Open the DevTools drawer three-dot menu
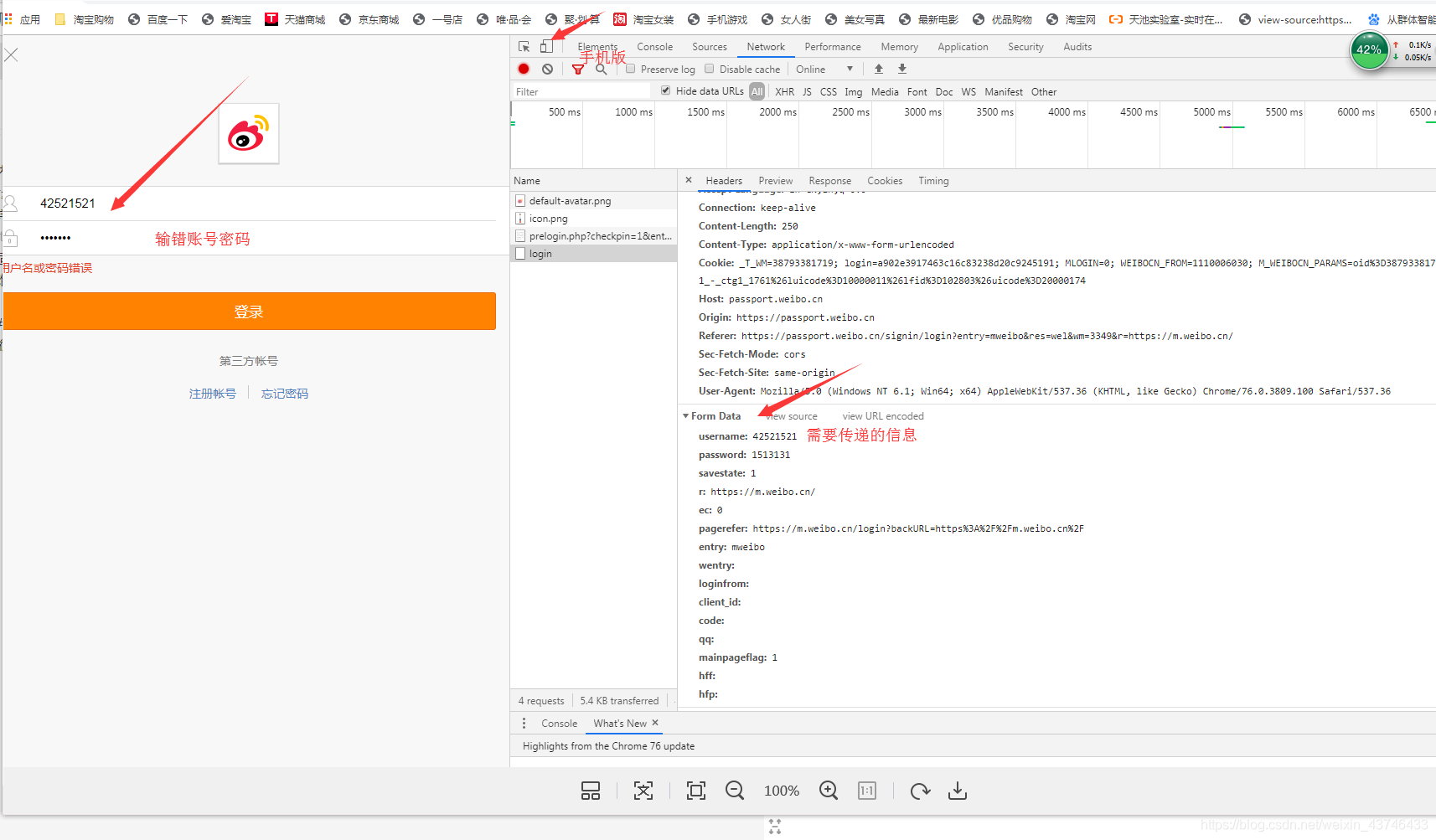 pos(524,723)
